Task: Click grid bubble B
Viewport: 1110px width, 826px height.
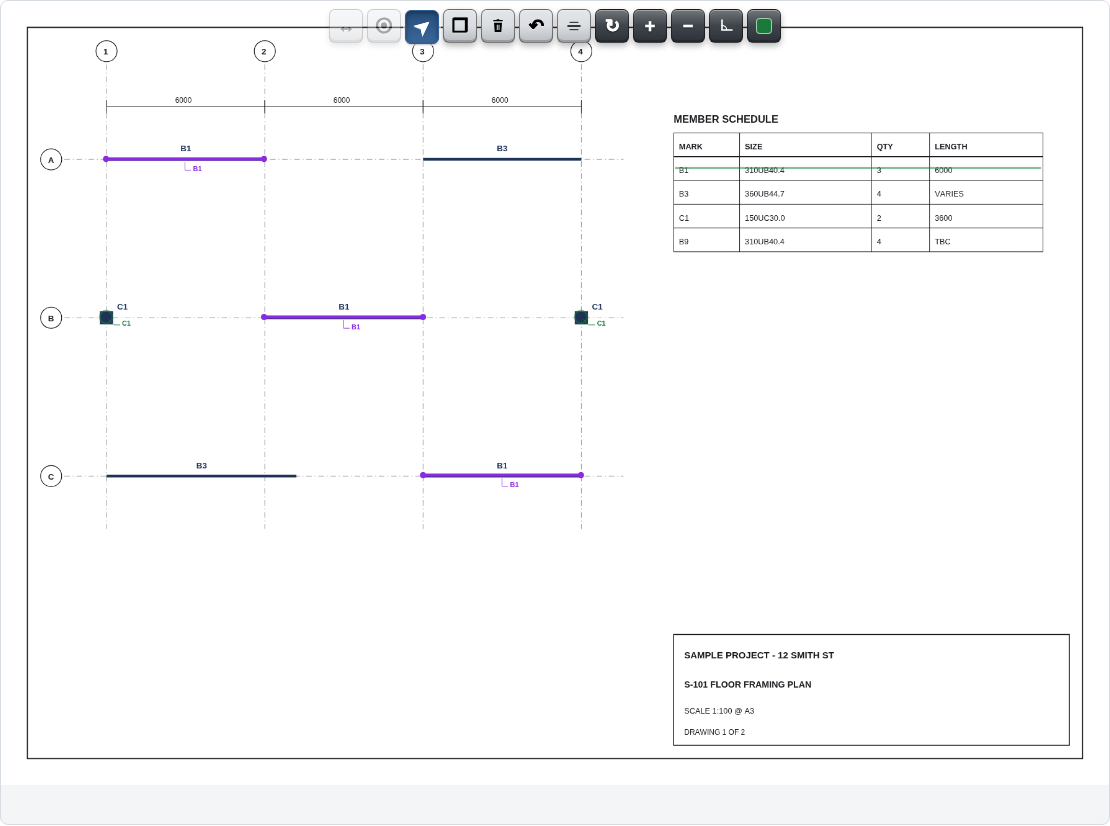Action: coord(51,319)
